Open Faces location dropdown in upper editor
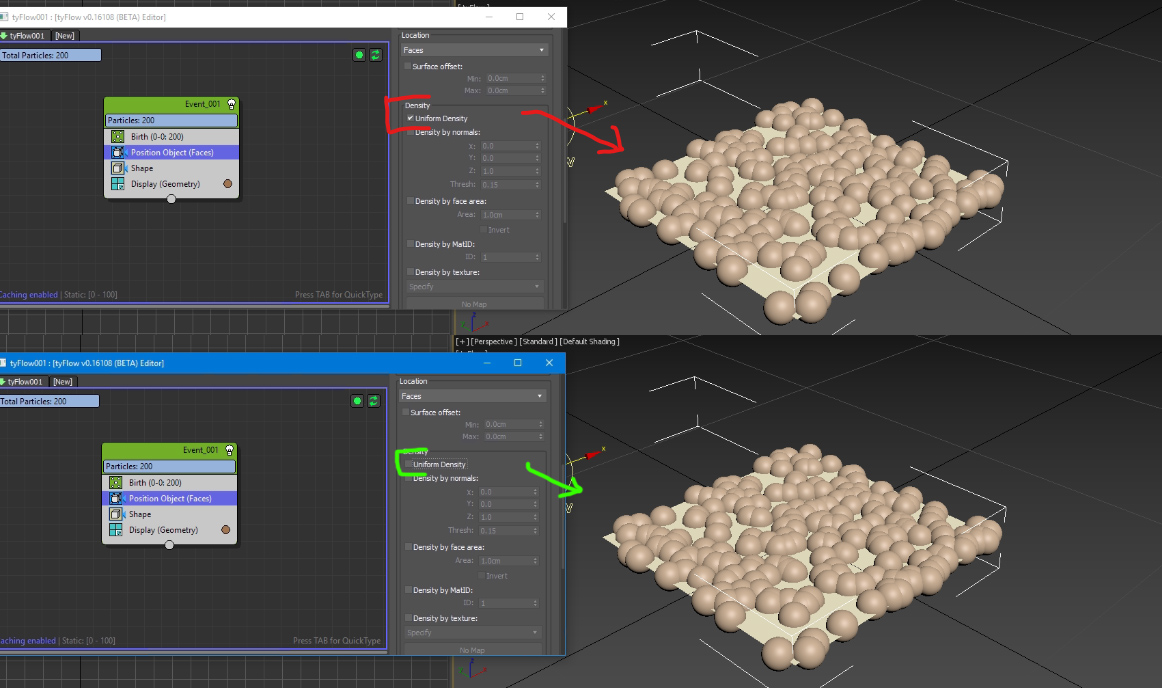The image size is (1162, 688). [474, 50]
